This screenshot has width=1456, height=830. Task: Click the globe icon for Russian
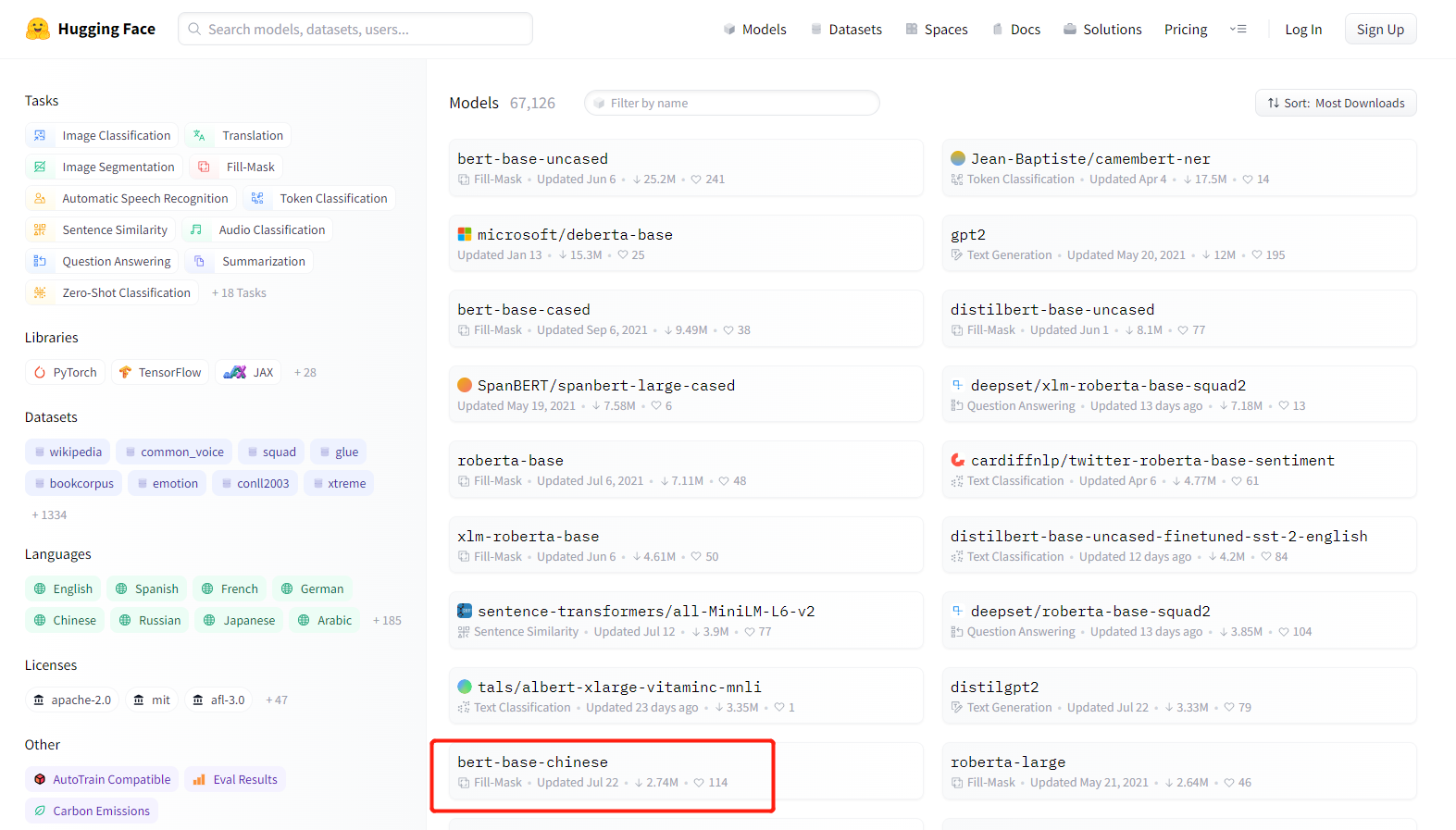(x=125, y=621)
